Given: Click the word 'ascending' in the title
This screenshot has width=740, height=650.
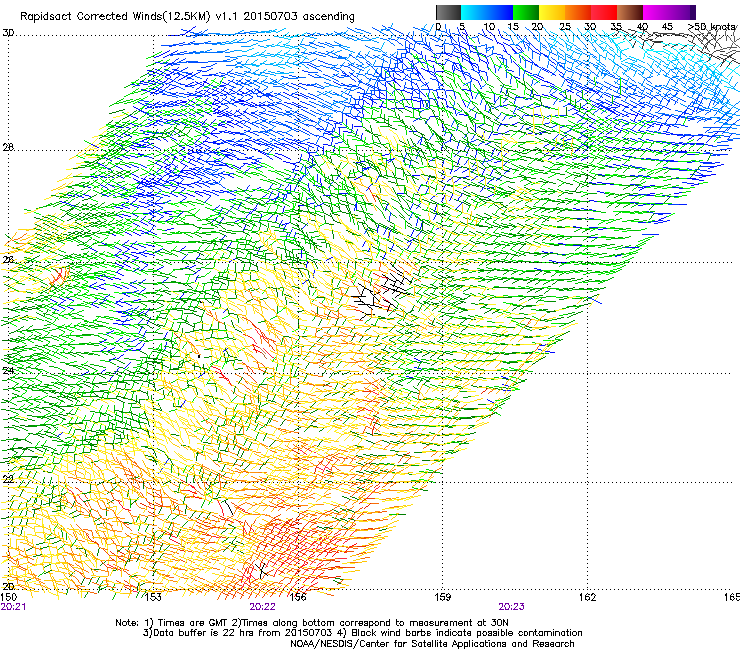Looking at the screenshot, I should point(328,17).
